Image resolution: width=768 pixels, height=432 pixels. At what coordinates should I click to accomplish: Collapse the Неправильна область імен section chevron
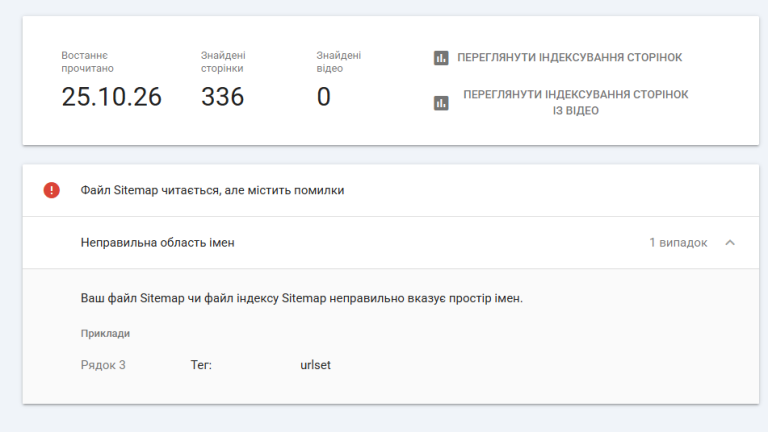(730, 242)
